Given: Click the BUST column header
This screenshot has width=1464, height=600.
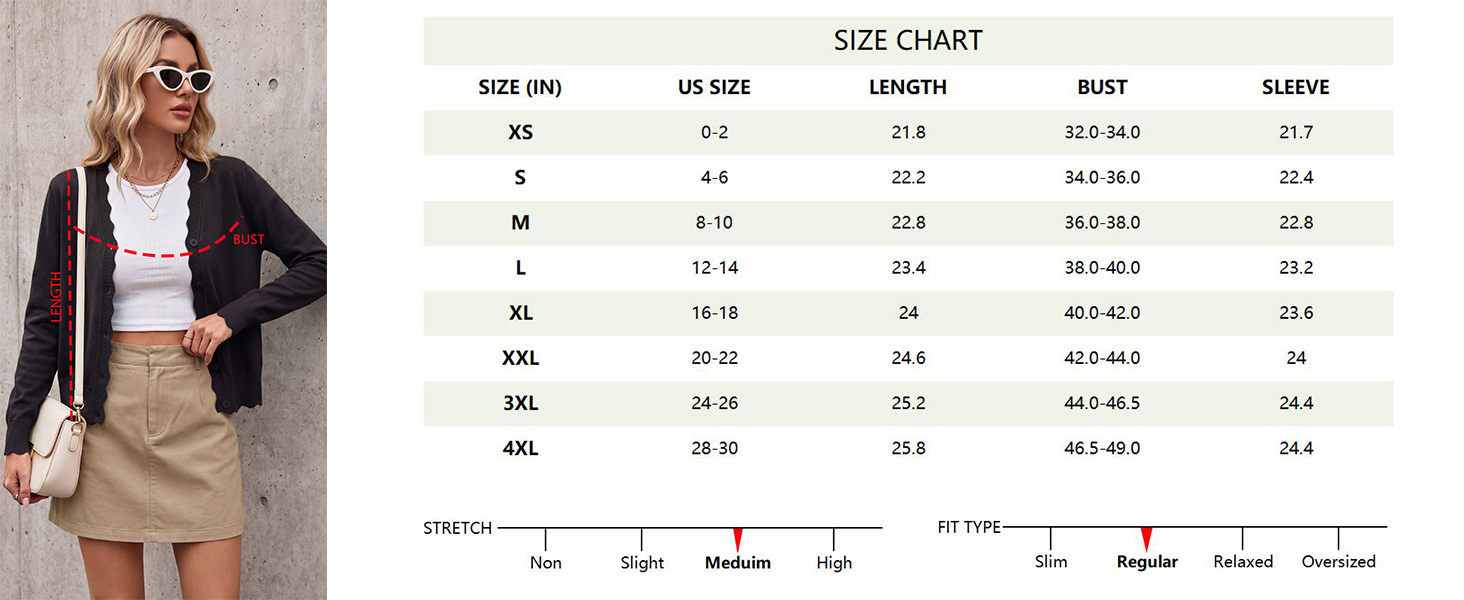Looking at the screenshot, I should (1102, 88).
